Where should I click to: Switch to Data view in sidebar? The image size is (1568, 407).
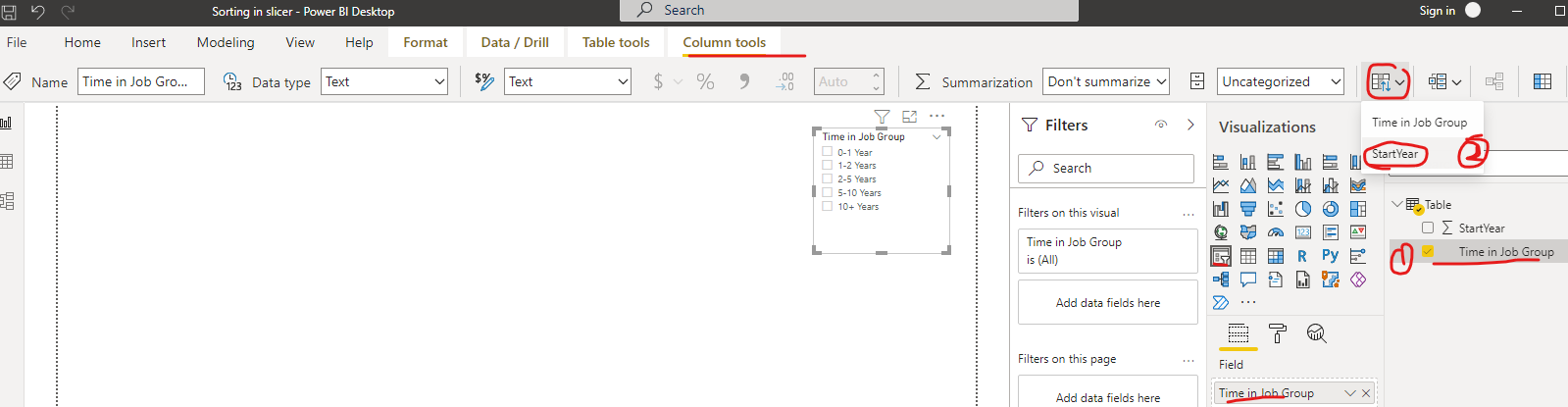click(x=7, y=161)
